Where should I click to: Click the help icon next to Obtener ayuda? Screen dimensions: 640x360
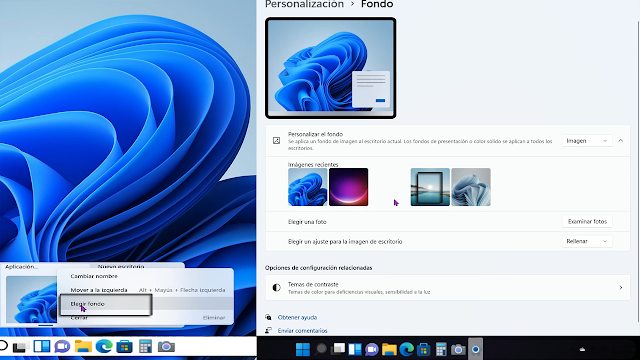coord(268,317)
